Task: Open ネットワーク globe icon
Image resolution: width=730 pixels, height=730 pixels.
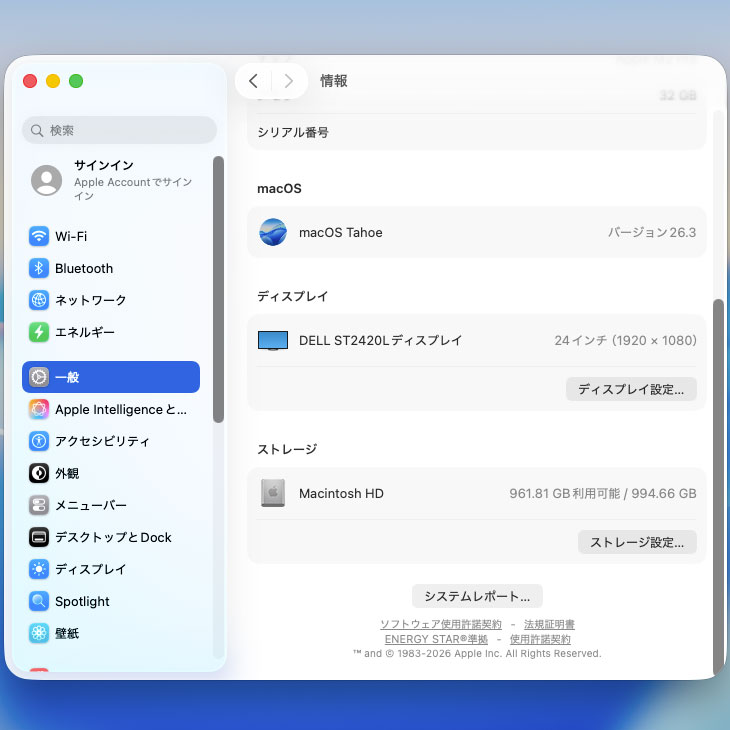Action: point(39,300)
